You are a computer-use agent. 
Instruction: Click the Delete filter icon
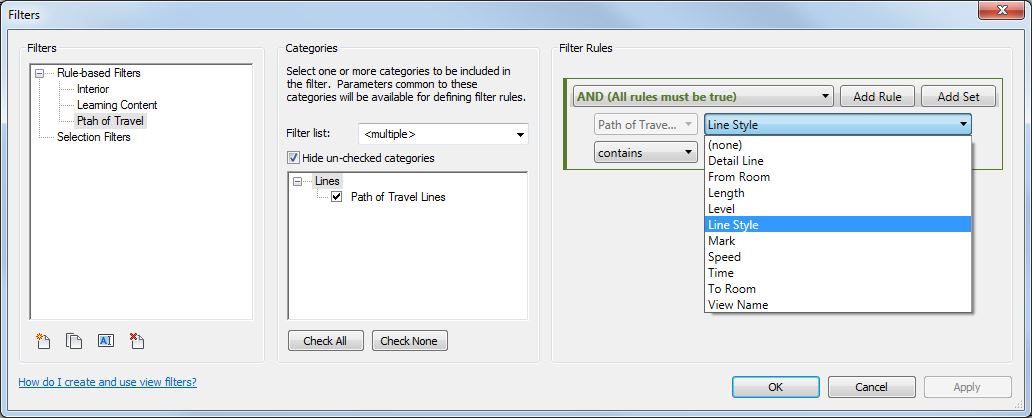[x=138, y=341]
